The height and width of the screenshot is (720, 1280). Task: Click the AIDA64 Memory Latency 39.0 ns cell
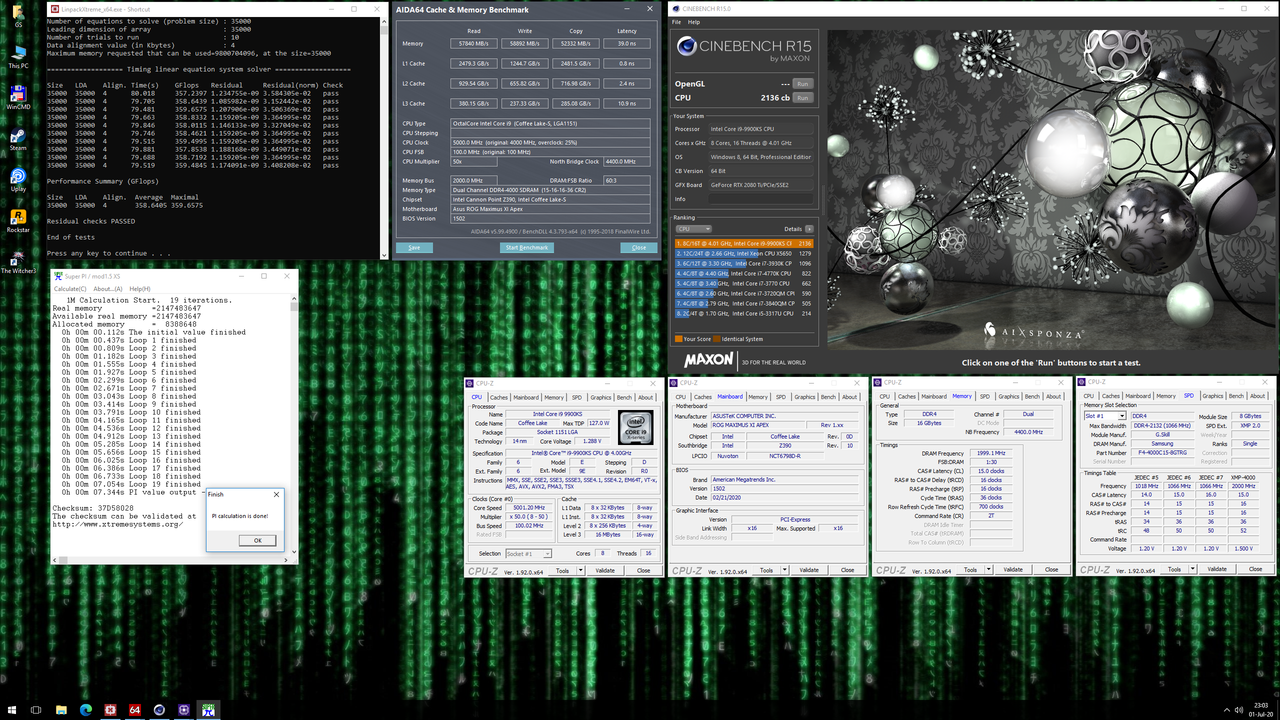626,44
